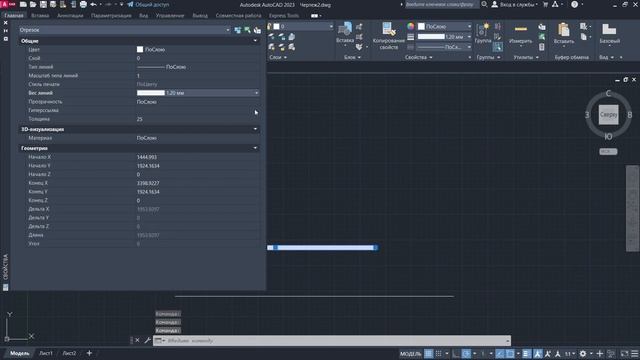Click the Группа group icon

tap(483, 30)
